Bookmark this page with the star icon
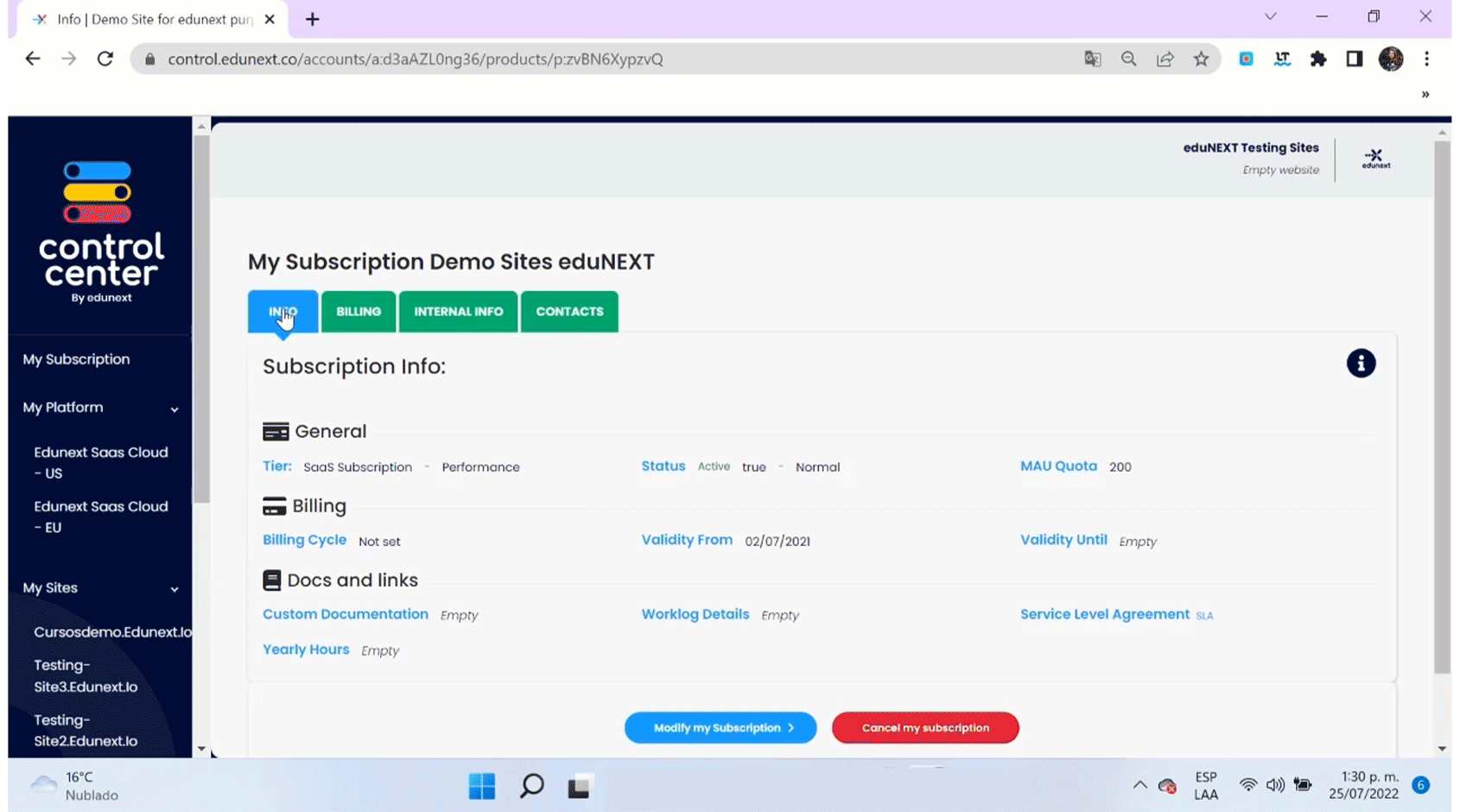 pos(1202,59)
